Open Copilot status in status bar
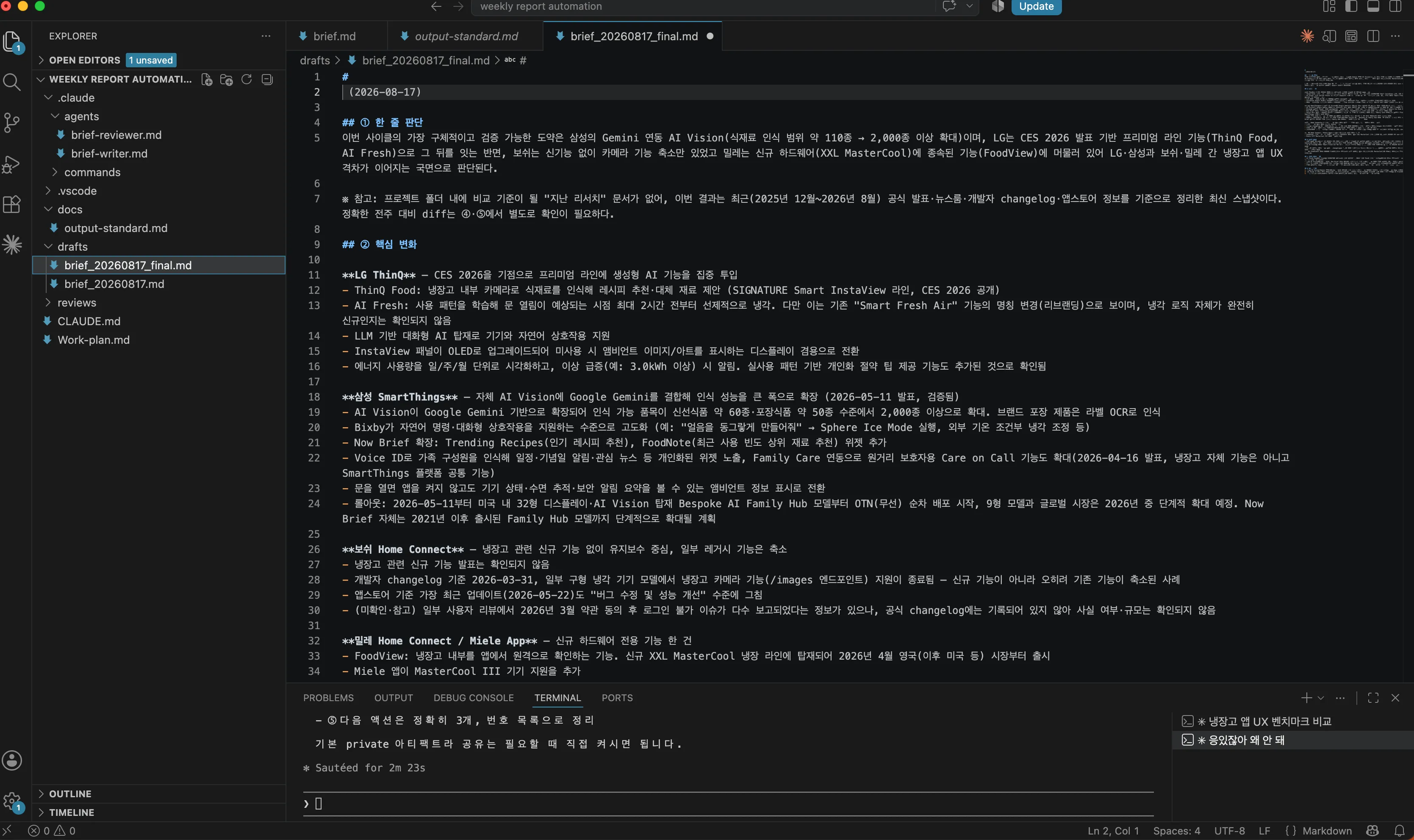Screen dimensions: 1414x840 click(x=1372, y=831)
